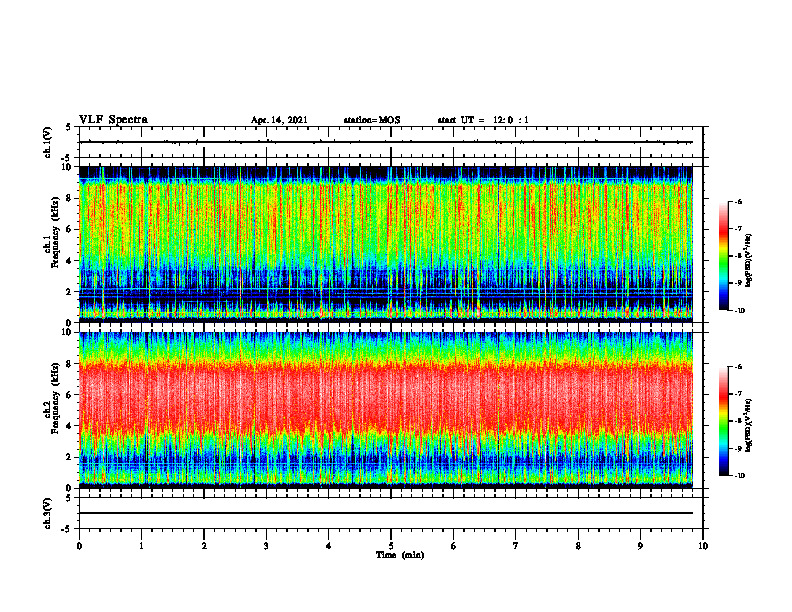
Task: Click the 'station=MOS' label
Action: [372, 120]
